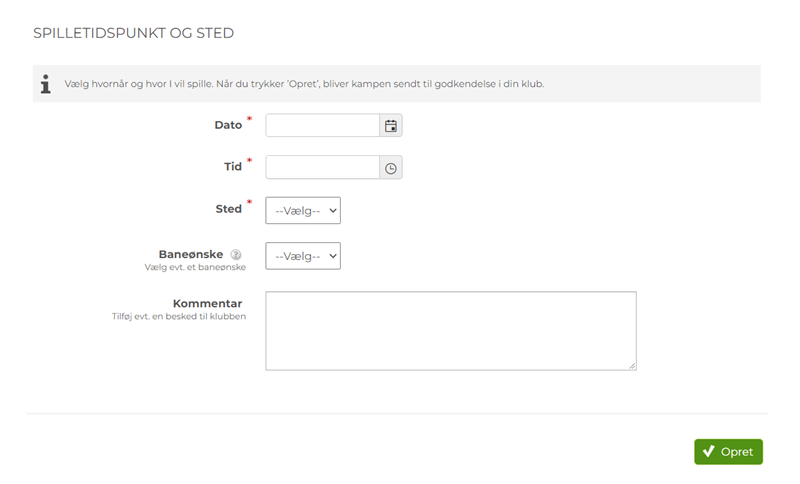Viewport: 800px width, 484px height.
Task: Expand the Sted dropdown
Action: 303,211
